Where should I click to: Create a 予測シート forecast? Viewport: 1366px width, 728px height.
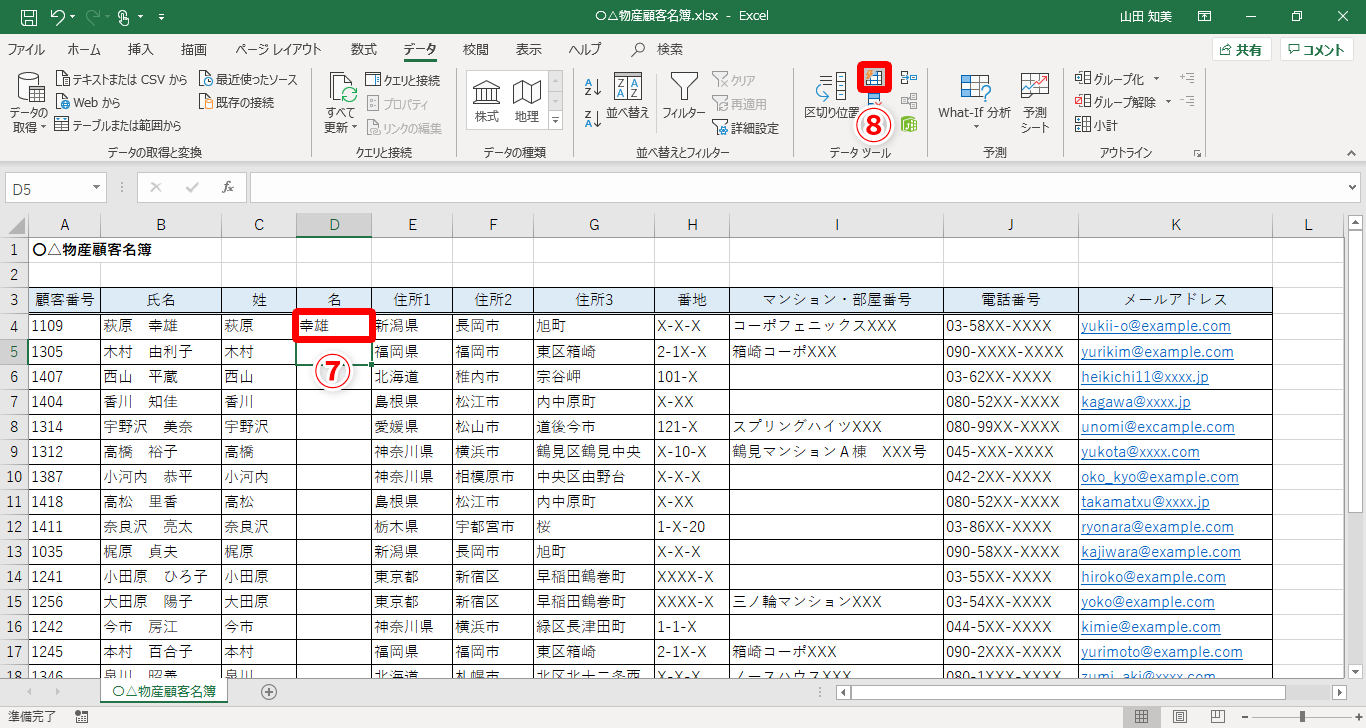click(x=1035, y=102)
